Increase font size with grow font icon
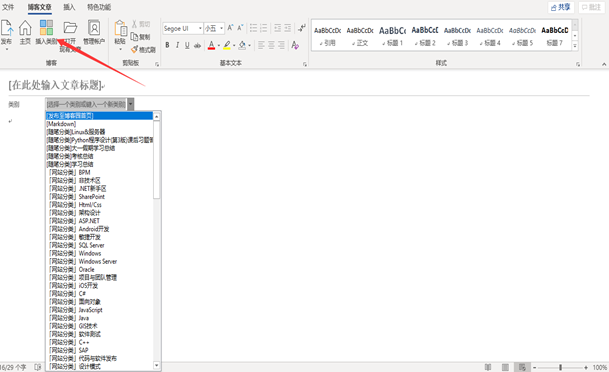609x372 pixels. [230, 28]
